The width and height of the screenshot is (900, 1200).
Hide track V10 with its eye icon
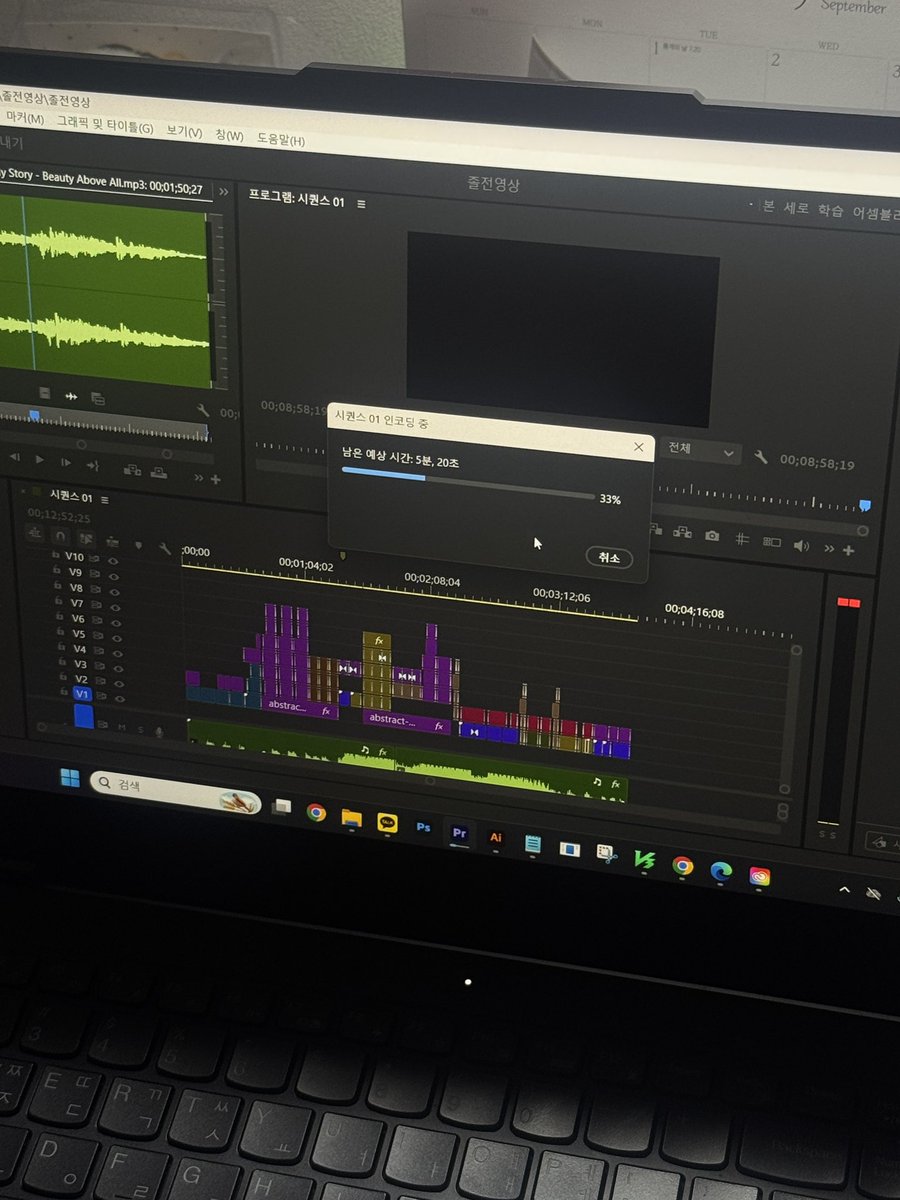click(x=113, y=560)
